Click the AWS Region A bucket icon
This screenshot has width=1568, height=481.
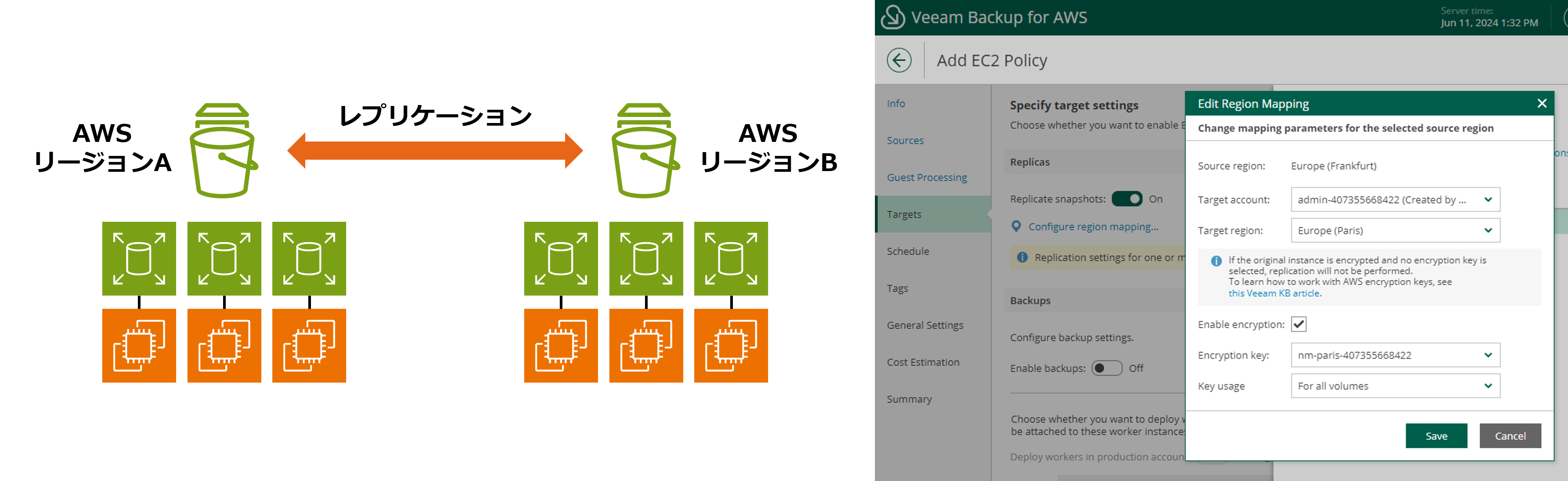tap(223, 150)
